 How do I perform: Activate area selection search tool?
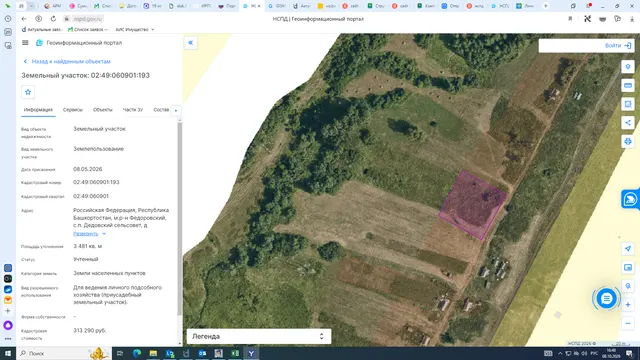(628, 104)
